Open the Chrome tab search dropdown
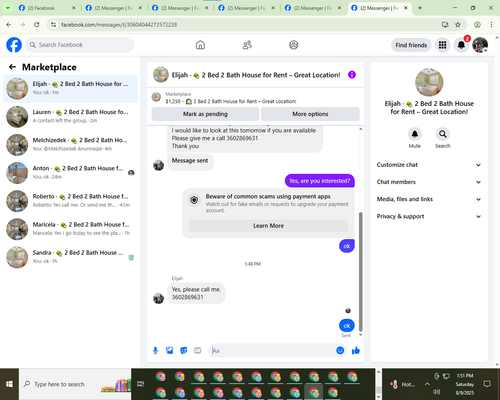 (7, 8)
